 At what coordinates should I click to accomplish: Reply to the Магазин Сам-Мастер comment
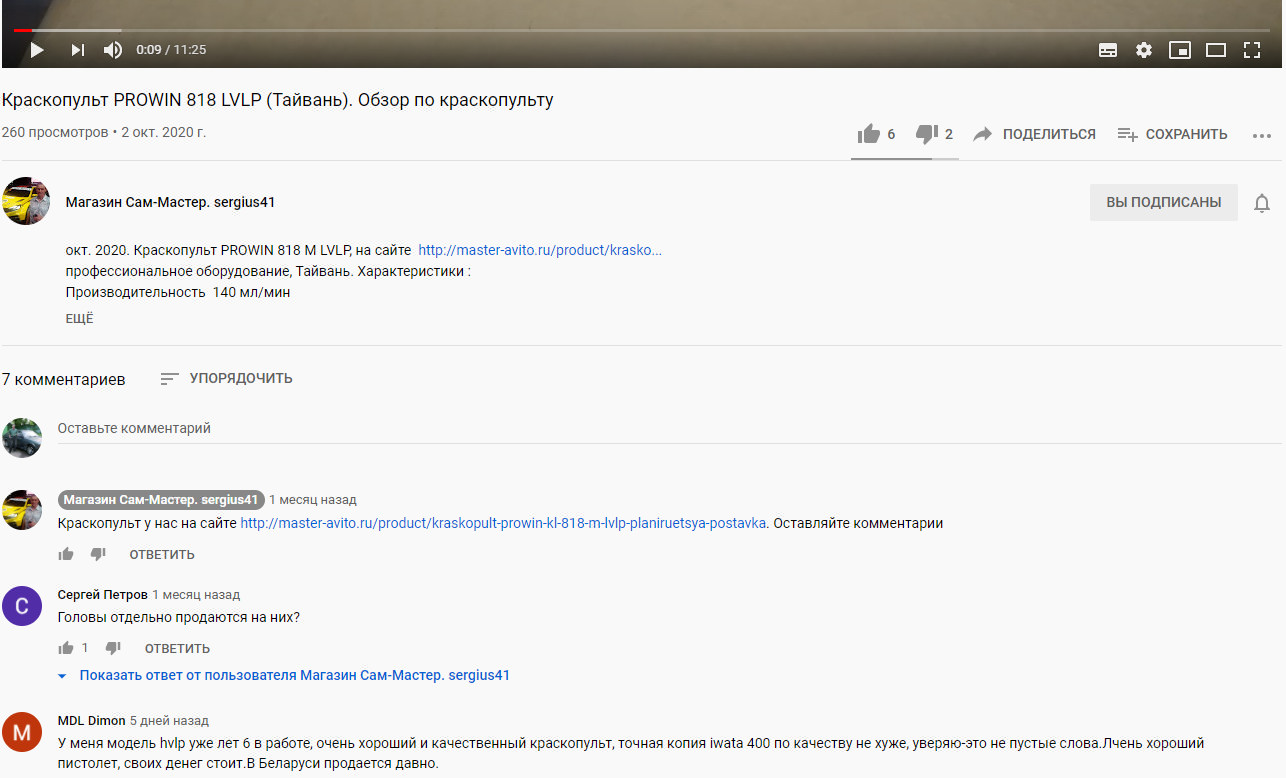(162, 555)
